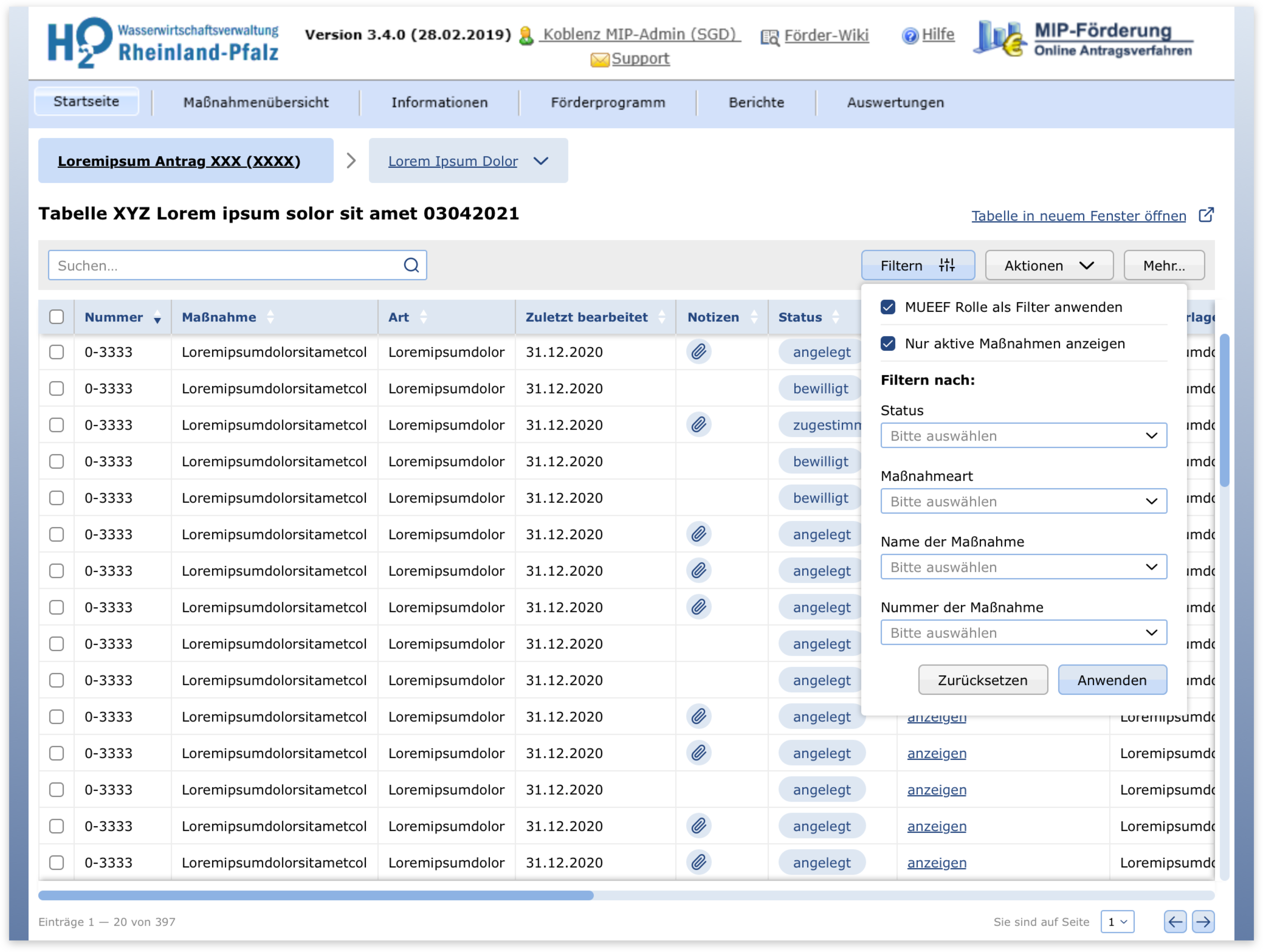Click the horizontal table scrollbar

315,895
